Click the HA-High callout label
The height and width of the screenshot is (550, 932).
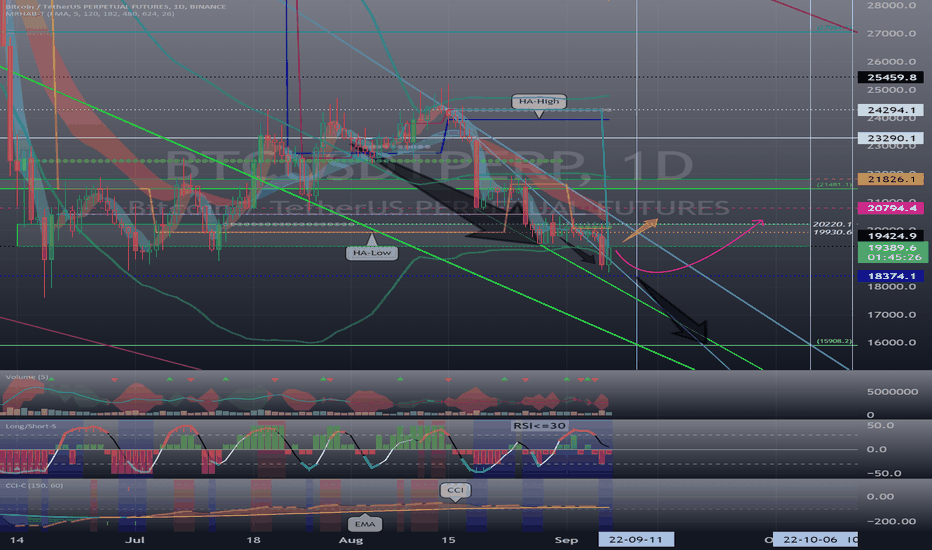tap(539, 102)
